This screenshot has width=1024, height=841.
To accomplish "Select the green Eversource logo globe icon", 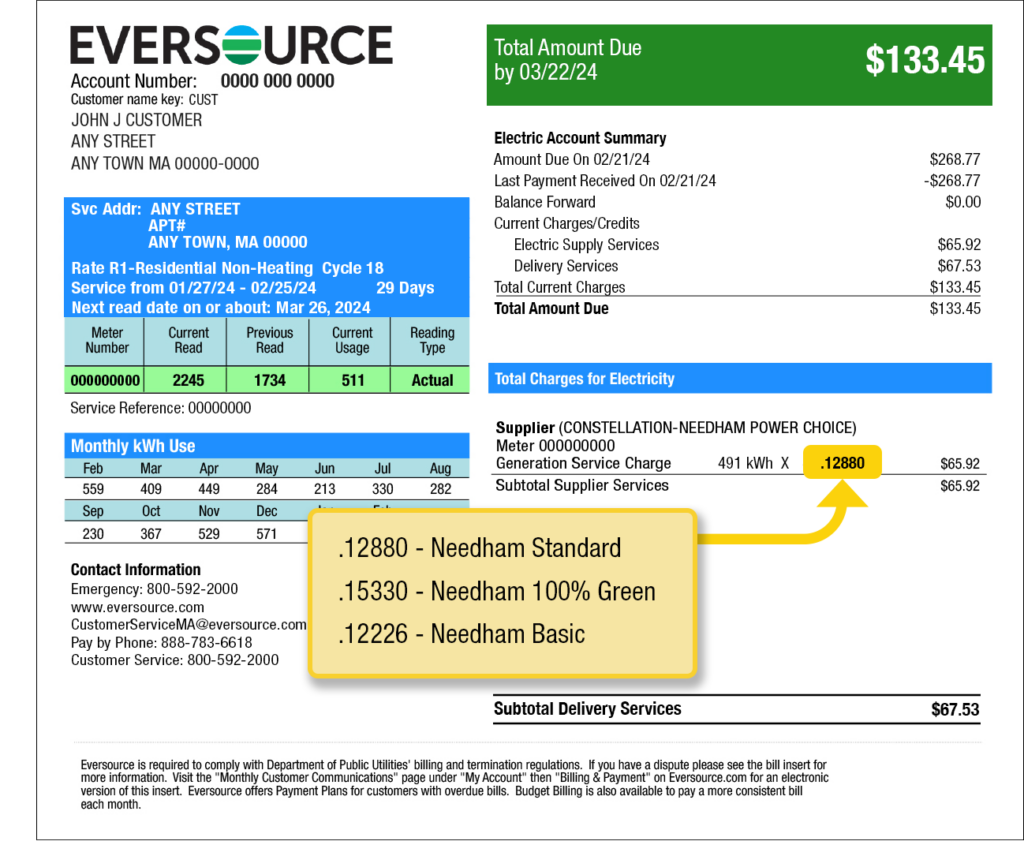I will click(240, 45).
